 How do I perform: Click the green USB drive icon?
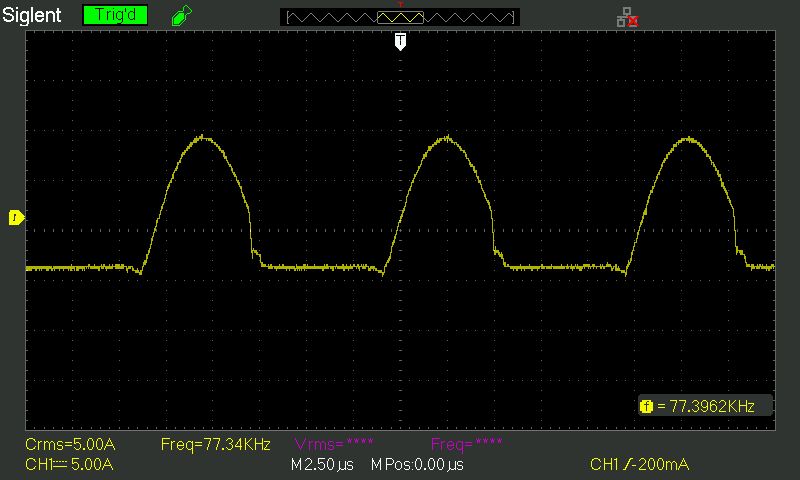click(182, 15)
